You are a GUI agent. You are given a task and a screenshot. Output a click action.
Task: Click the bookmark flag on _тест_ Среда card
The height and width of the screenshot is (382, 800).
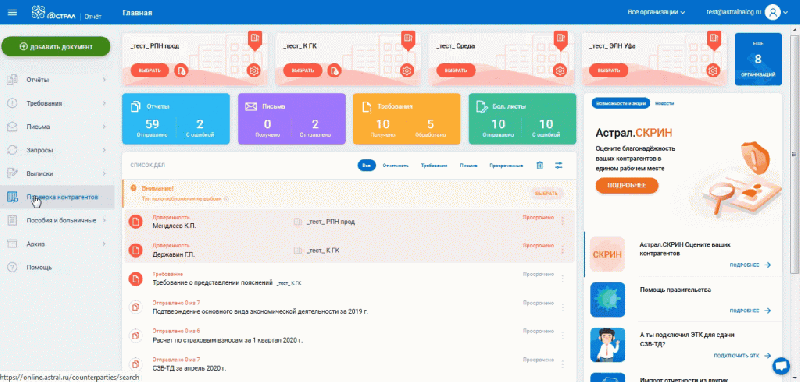(x=561, y=40)
